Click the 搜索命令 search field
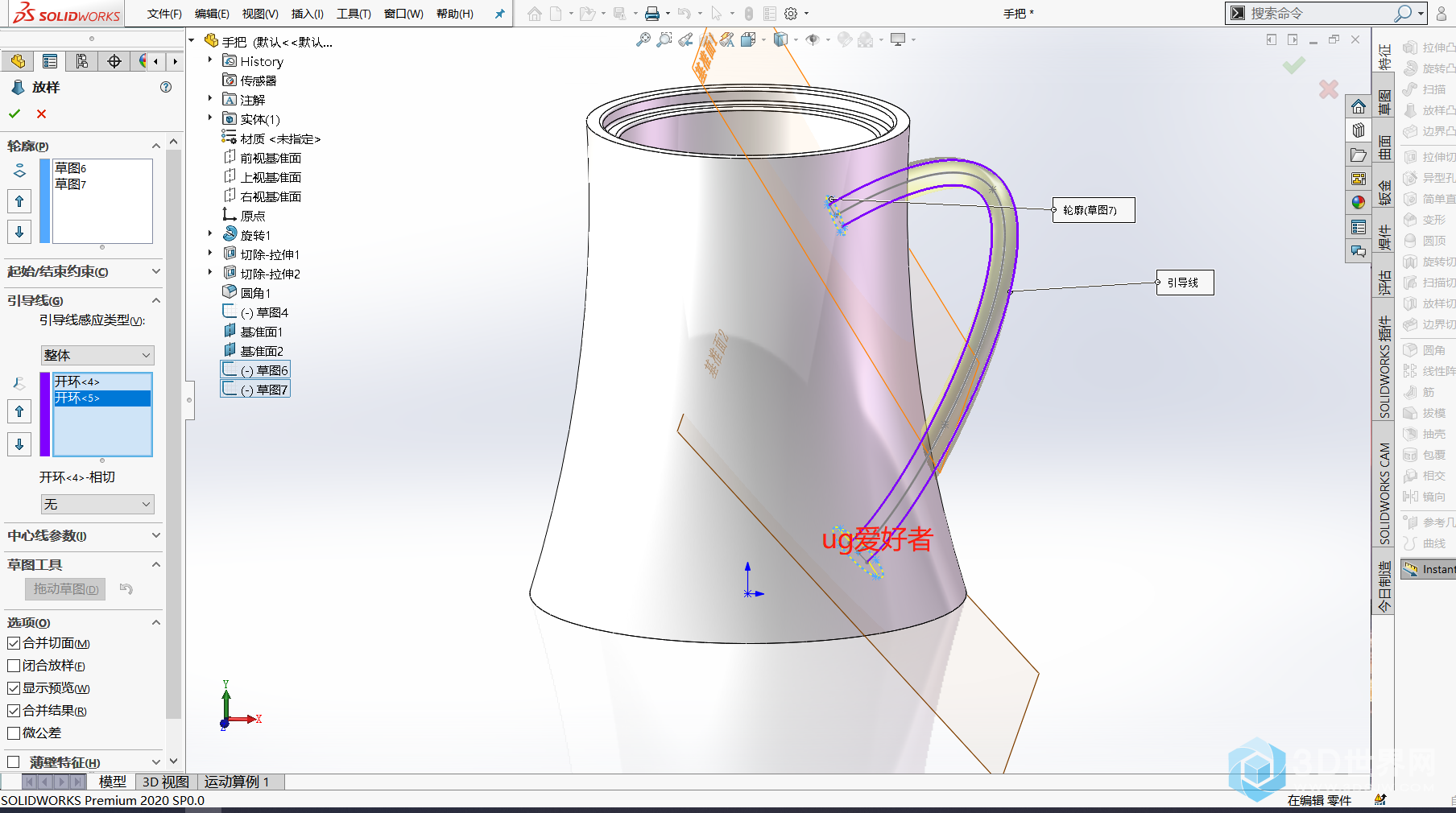Viewport: 1456px width, 813px height. pyautogui.click(x=1319, y=14)
